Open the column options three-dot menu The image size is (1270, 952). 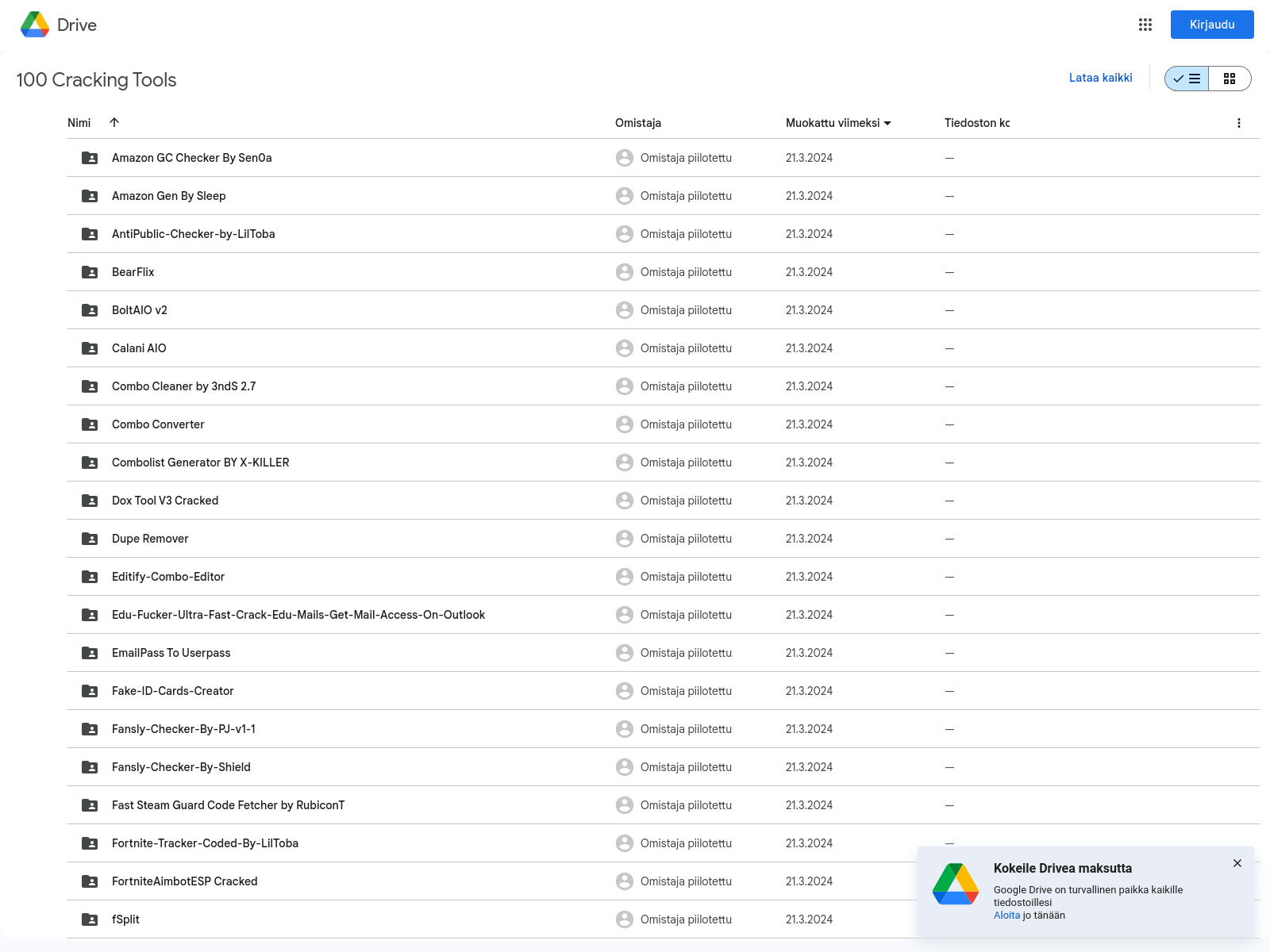[1239, 123]
